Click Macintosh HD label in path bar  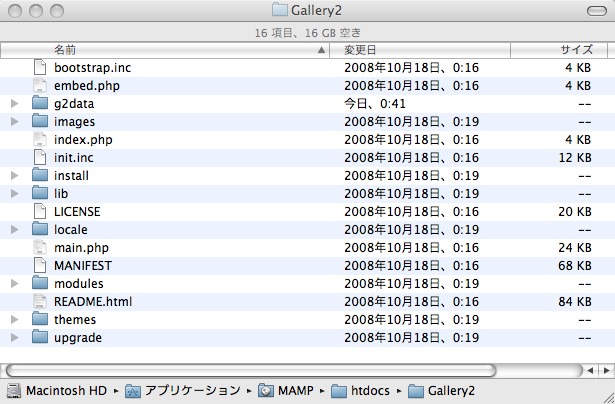click(x=66, y=391)
